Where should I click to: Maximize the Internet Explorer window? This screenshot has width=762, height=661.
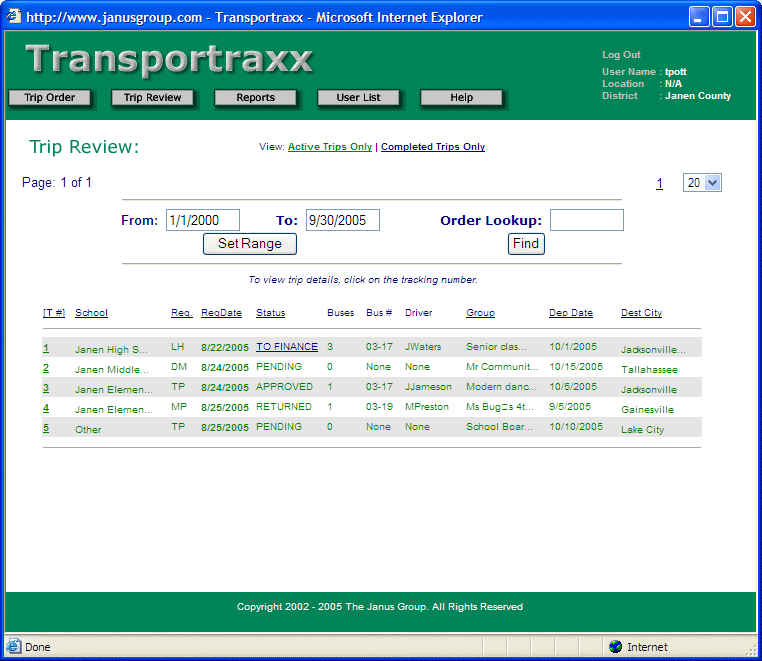[x=722, y=17]
